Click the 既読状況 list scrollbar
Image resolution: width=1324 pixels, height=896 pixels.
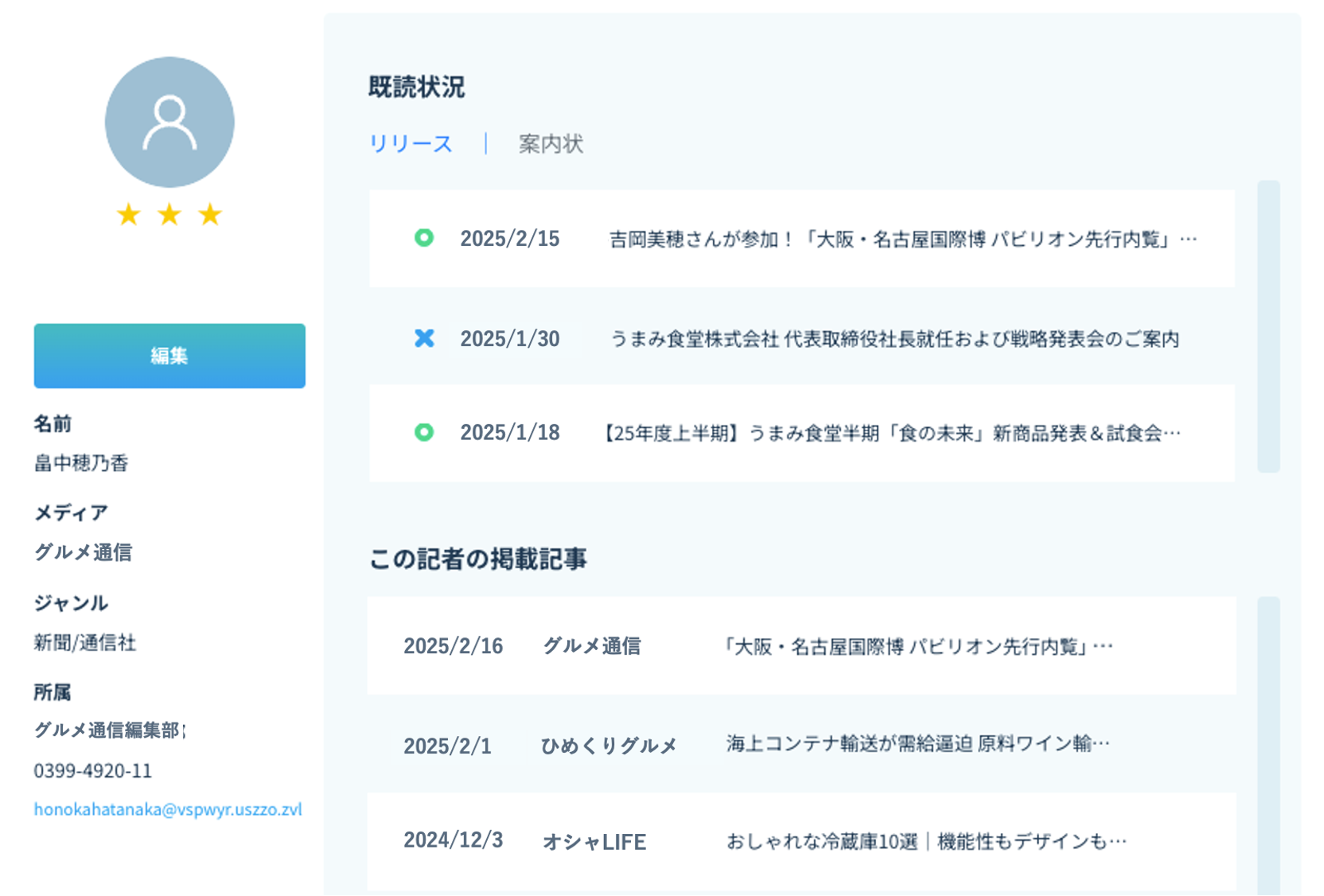[x=1268, y=326]
